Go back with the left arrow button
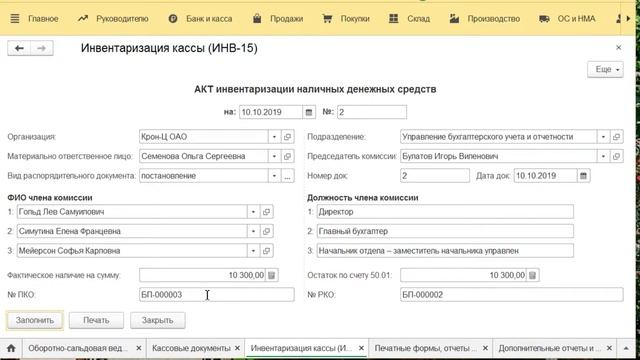Image resolution: width=640 pixels, height=360 pixels. [19, 48]
